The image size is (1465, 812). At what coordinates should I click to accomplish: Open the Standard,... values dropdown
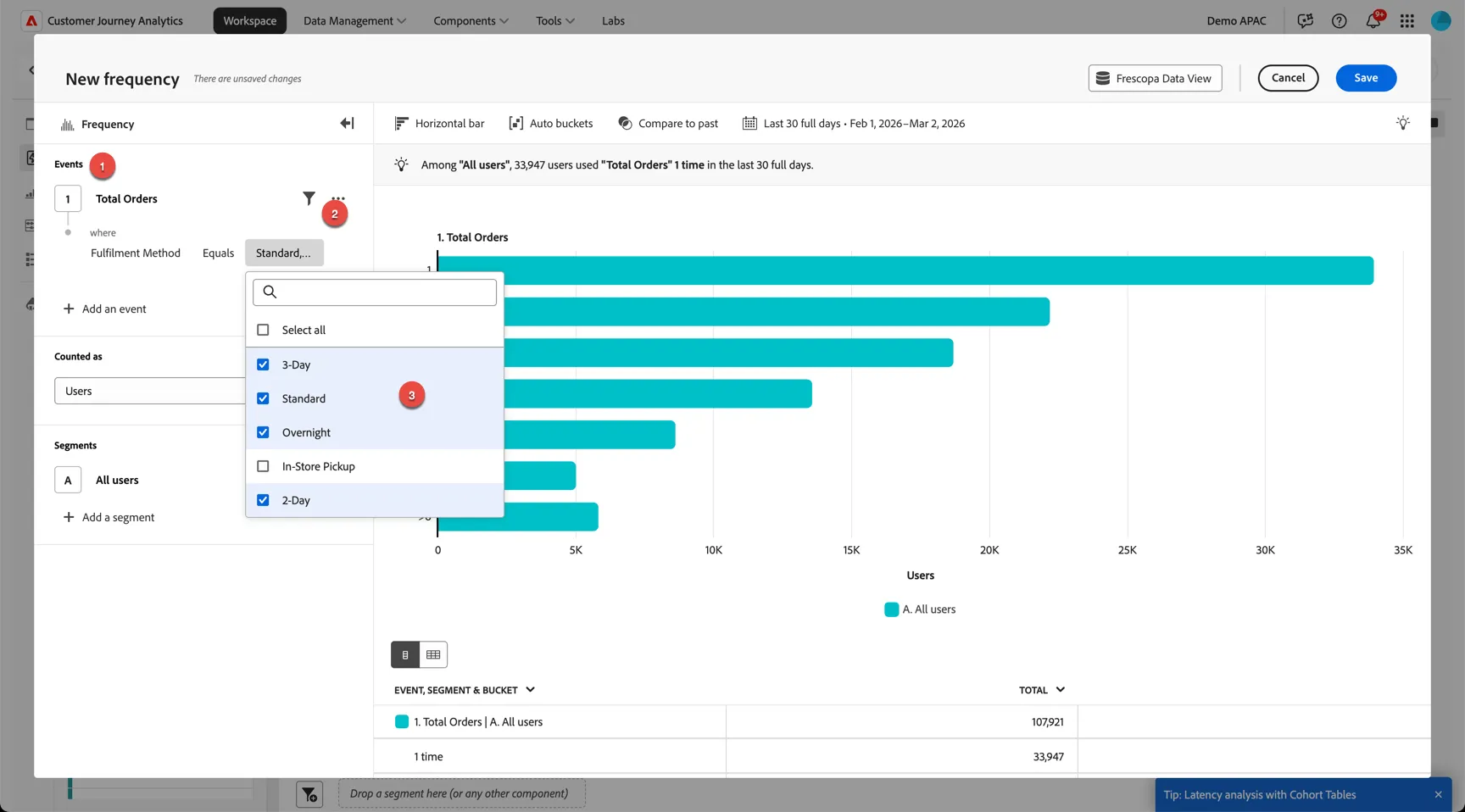pyautogui.click(x=284, y=253)
